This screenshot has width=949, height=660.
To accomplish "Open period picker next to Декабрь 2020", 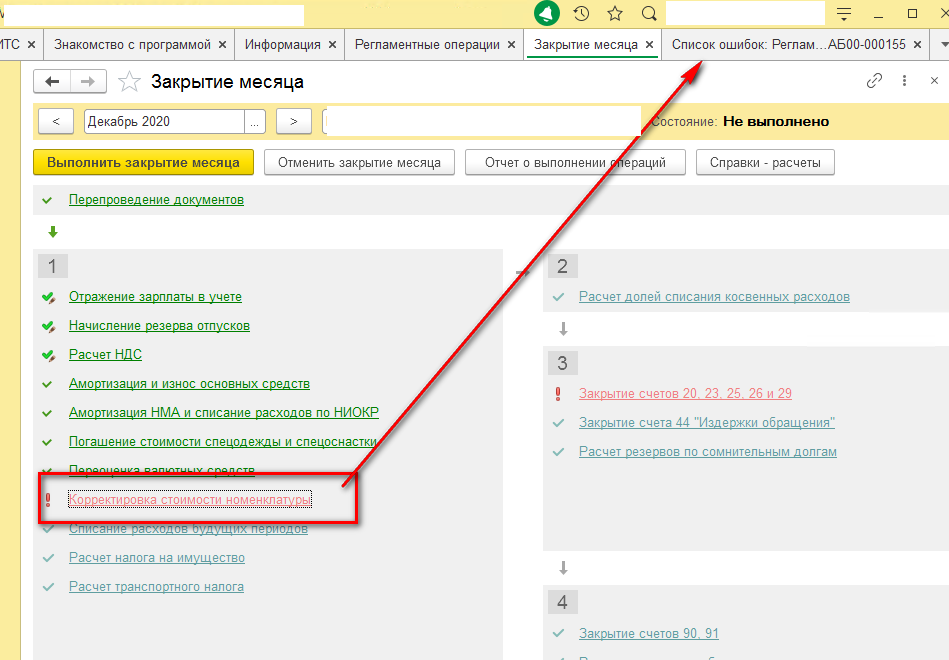I will click(x=255, y=121).
